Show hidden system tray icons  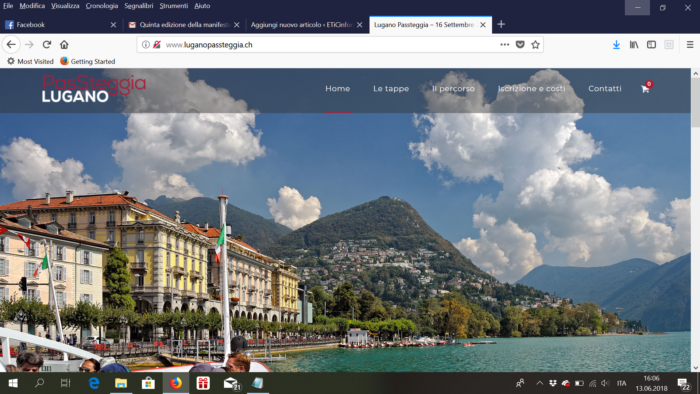[540, 383]
